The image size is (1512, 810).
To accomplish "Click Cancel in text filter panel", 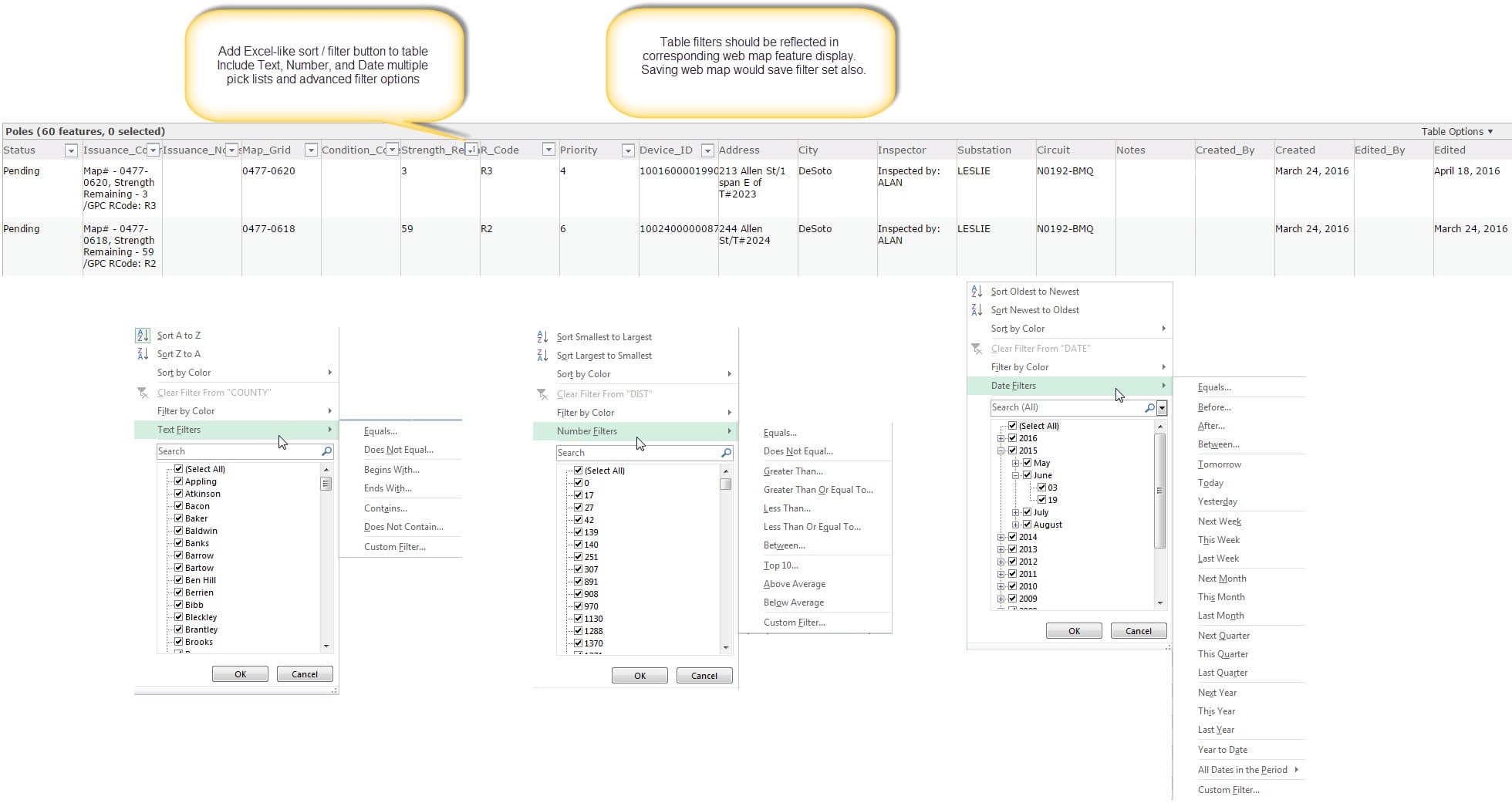I will (305, 674).
